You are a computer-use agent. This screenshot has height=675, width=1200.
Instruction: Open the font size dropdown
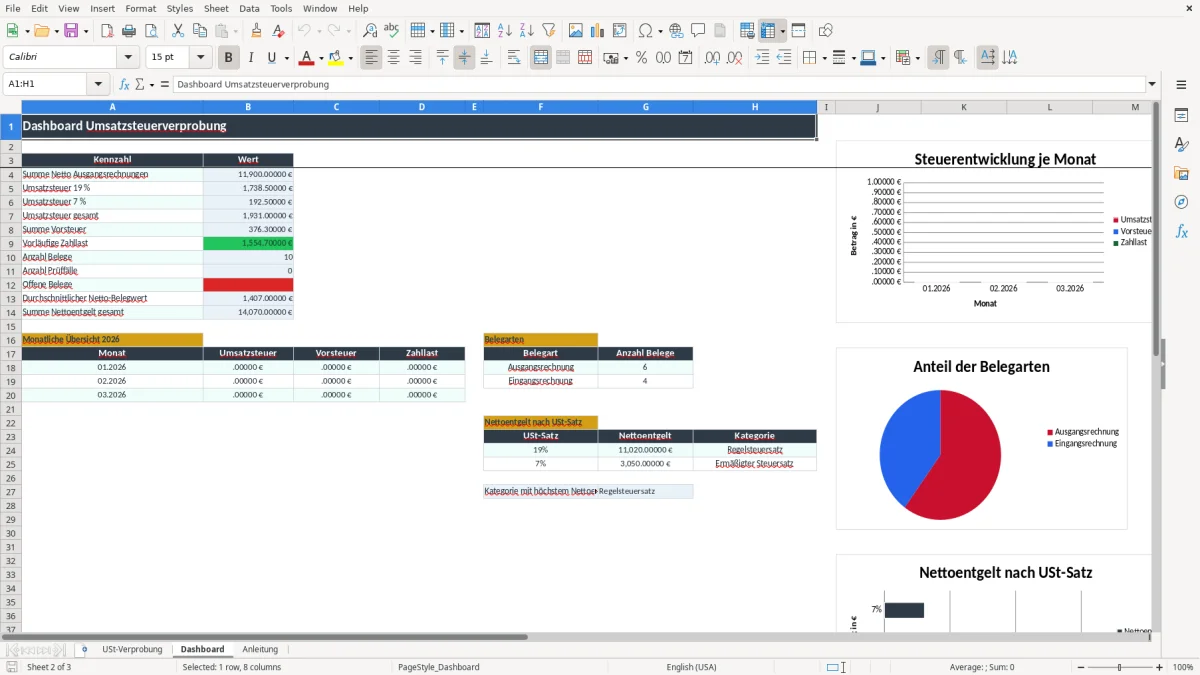point(200,58)
